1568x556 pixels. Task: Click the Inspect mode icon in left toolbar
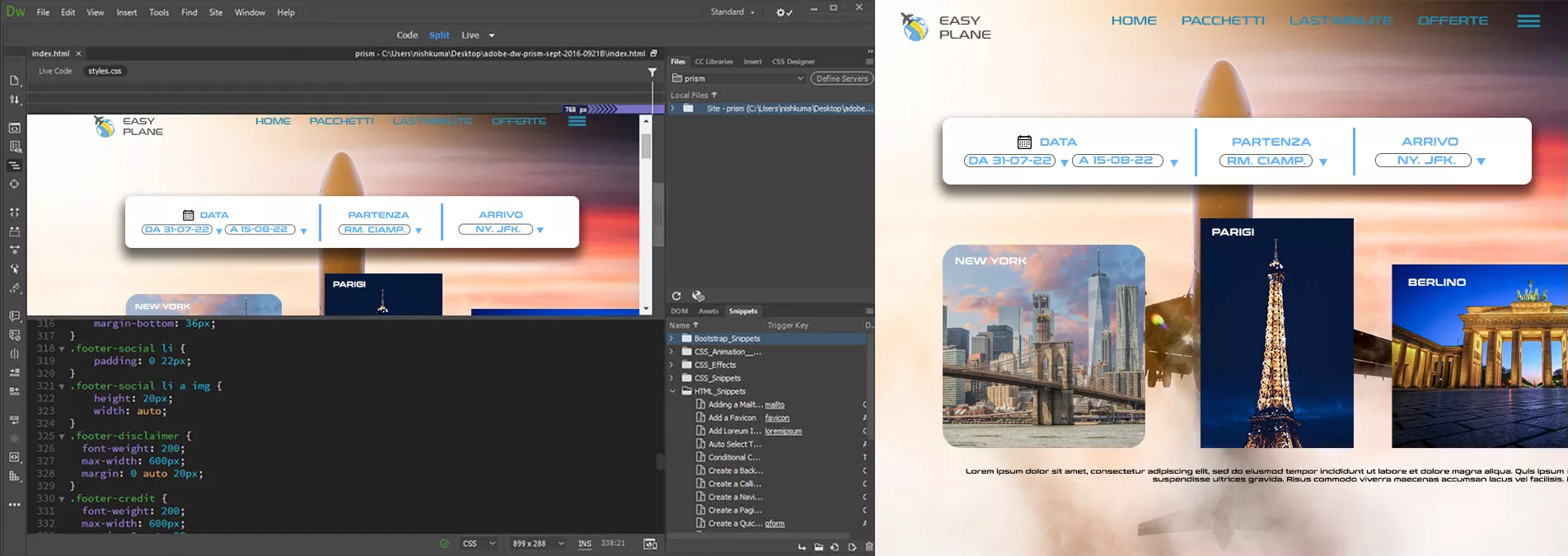pos(15,147)
